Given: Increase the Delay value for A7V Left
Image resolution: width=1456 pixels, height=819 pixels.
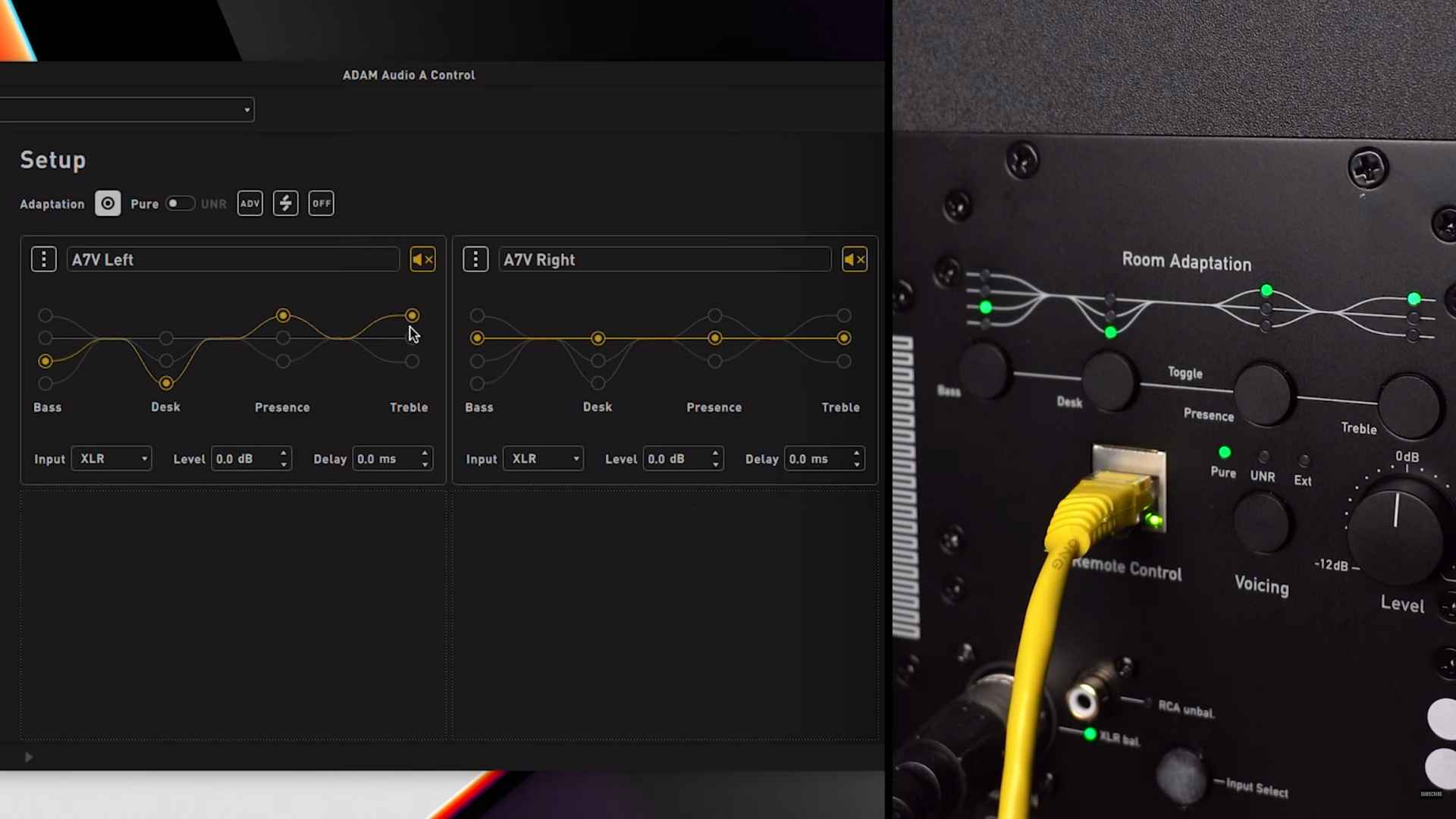Looking at the screenshot, I should point(425,453).
